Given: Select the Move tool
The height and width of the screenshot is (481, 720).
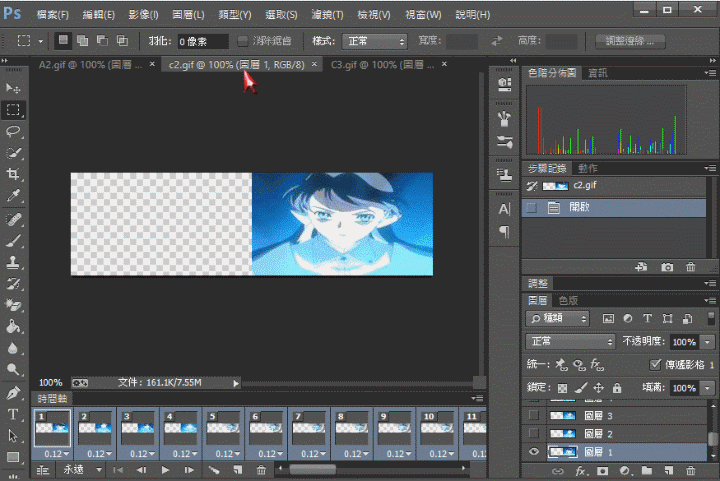Looking at the screenshot, I should pos(13,88).
